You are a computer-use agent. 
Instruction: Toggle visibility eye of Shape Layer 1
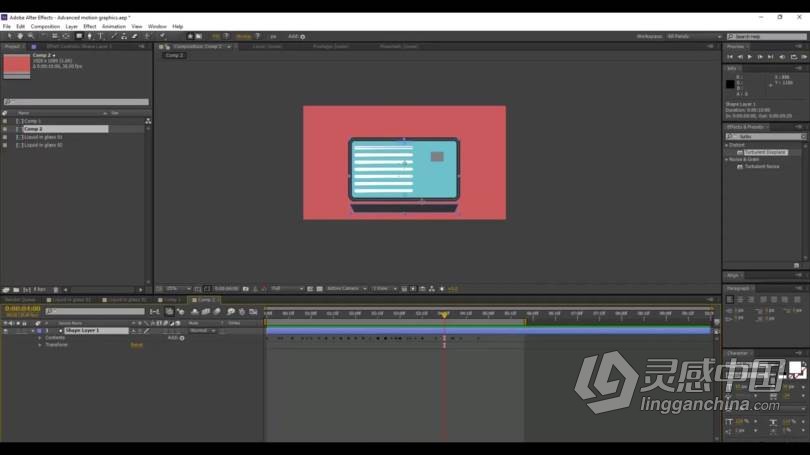point(5,330)
